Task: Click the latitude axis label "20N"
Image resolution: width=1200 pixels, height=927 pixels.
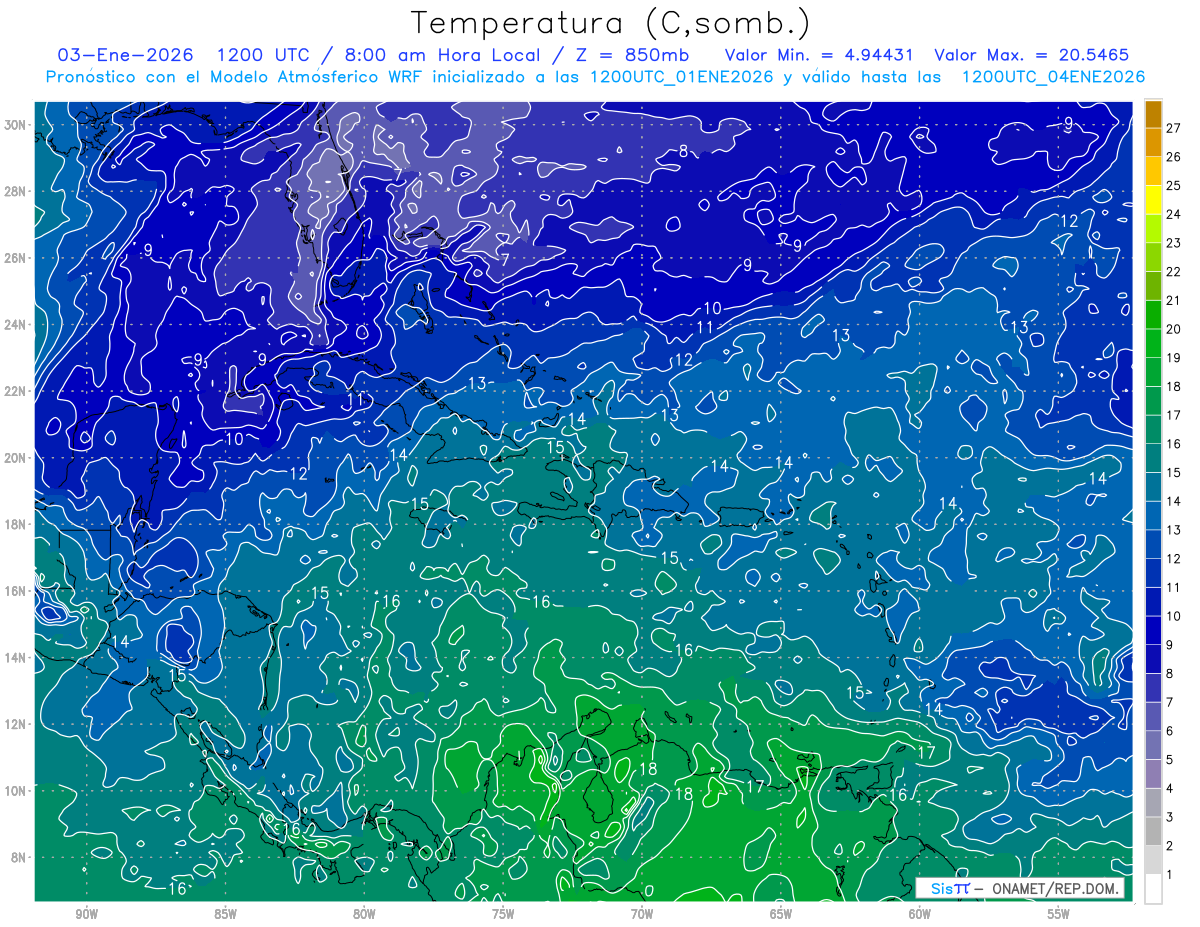Action: point(16,458)
